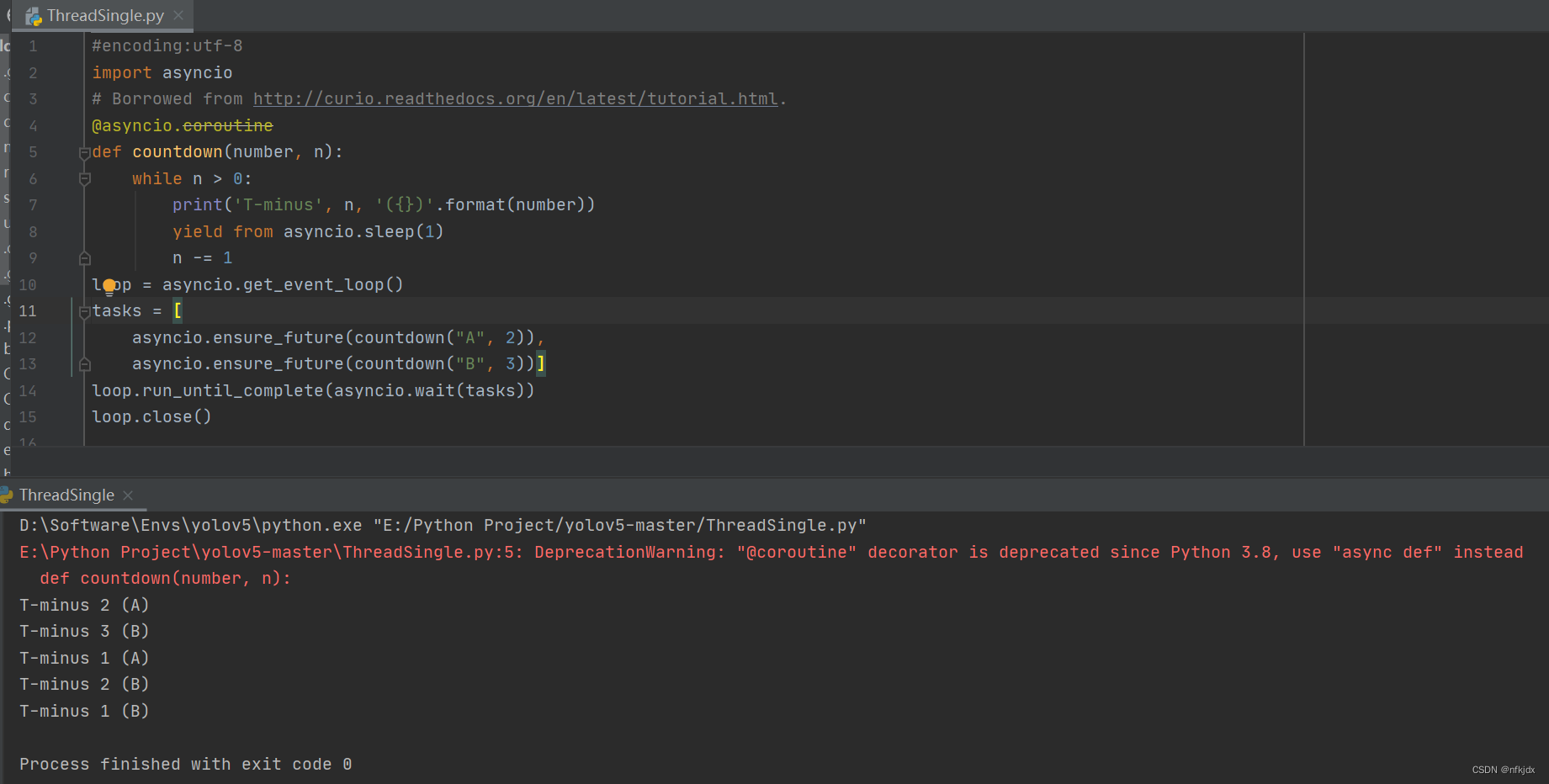The image size is (1549, 784).
Task: Click line number 11 in the gutter
Action: (28, 311)
